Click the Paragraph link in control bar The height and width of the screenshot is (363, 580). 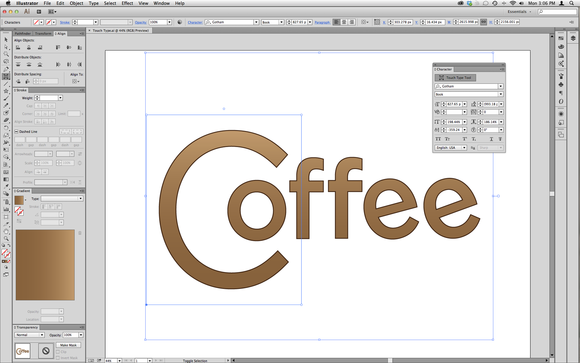pos(322,22)
